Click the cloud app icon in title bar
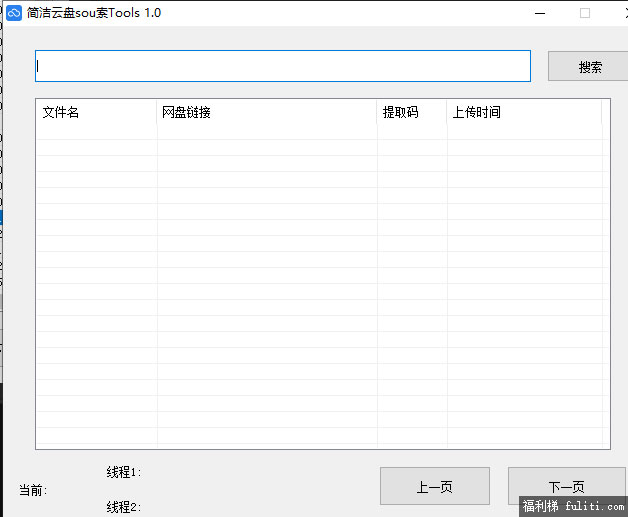 14,13
